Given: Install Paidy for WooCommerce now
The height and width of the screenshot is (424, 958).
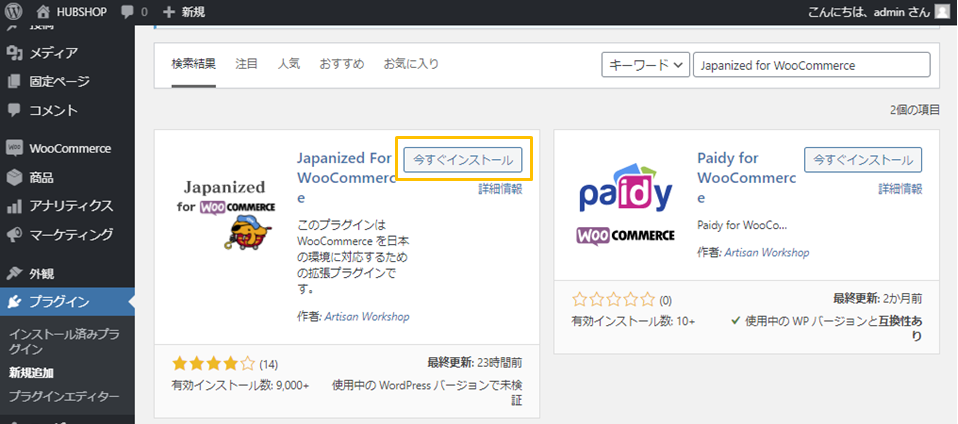Looking at the screenshot, I should pyautogui.click(x=863, y=159).
